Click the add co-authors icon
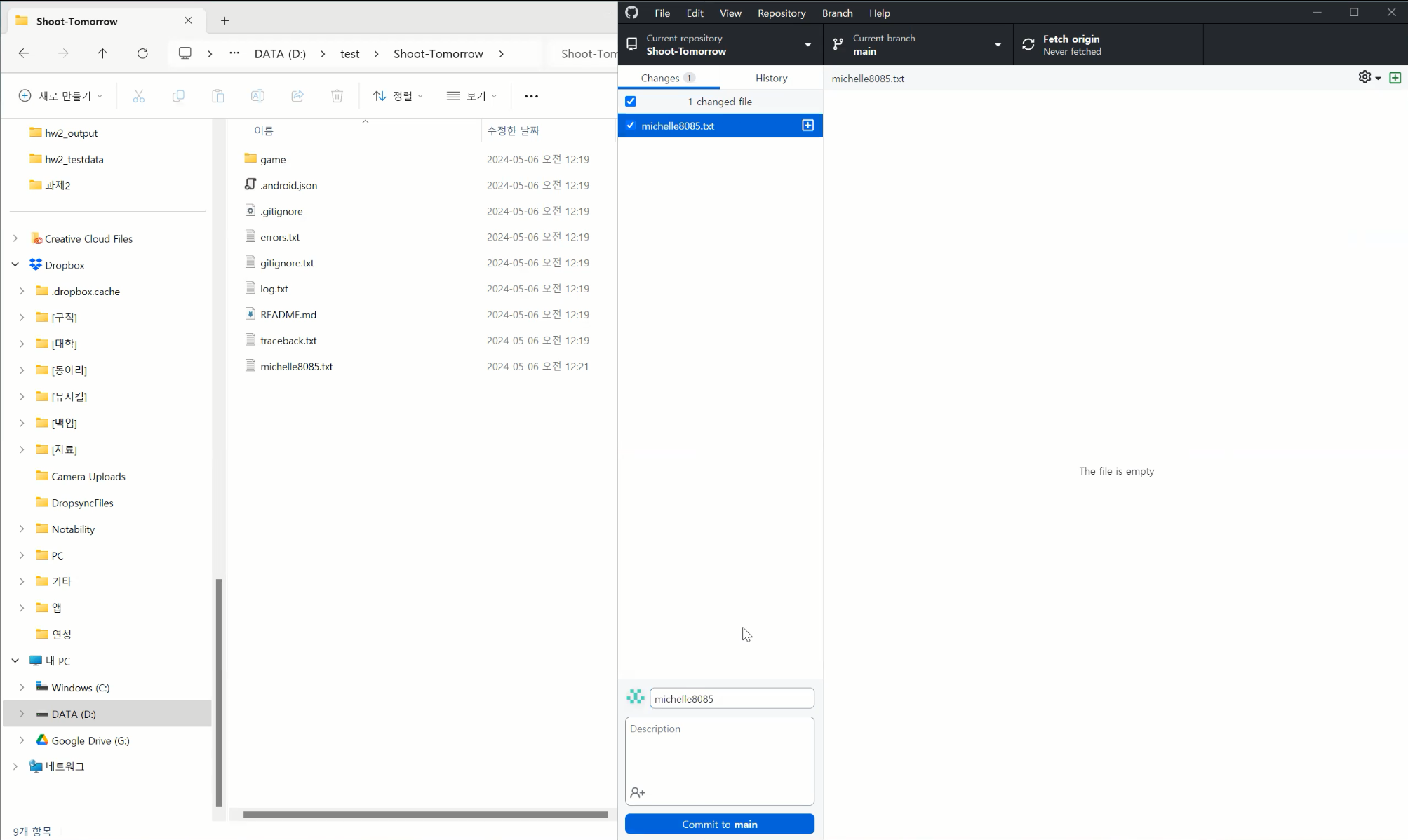This screenshot has width=1408, height=840. (637, 792)
